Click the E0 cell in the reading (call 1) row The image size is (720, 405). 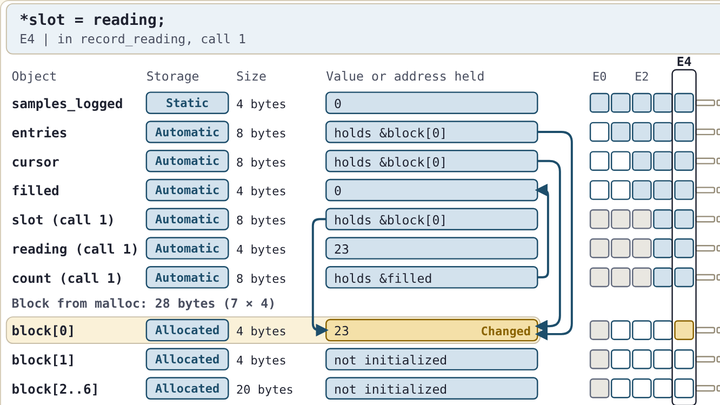pos(600,248)
